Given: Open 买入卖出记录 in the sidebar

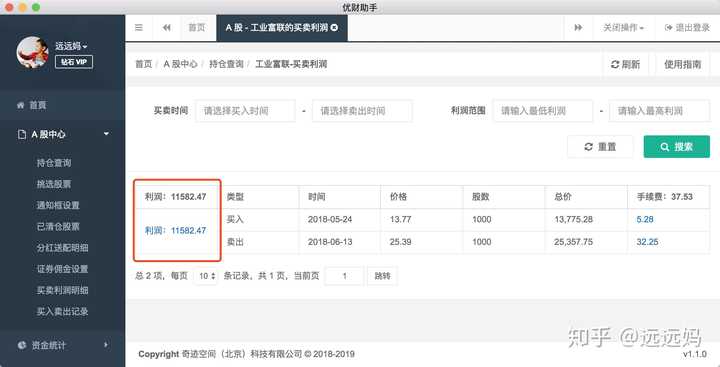Looking at the screenshot, I should point(62,311).
